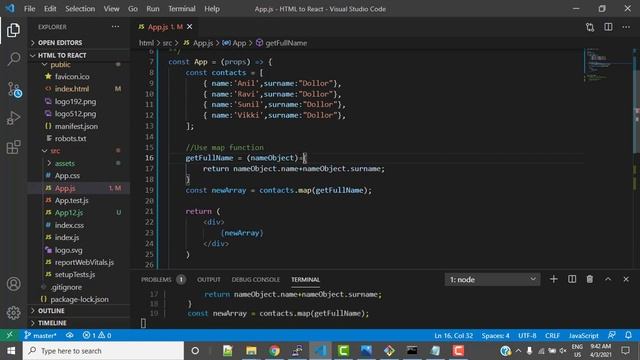Screen dimensions: 640x360
Task: Click the src breadcrumb segment
Action: 167,43
